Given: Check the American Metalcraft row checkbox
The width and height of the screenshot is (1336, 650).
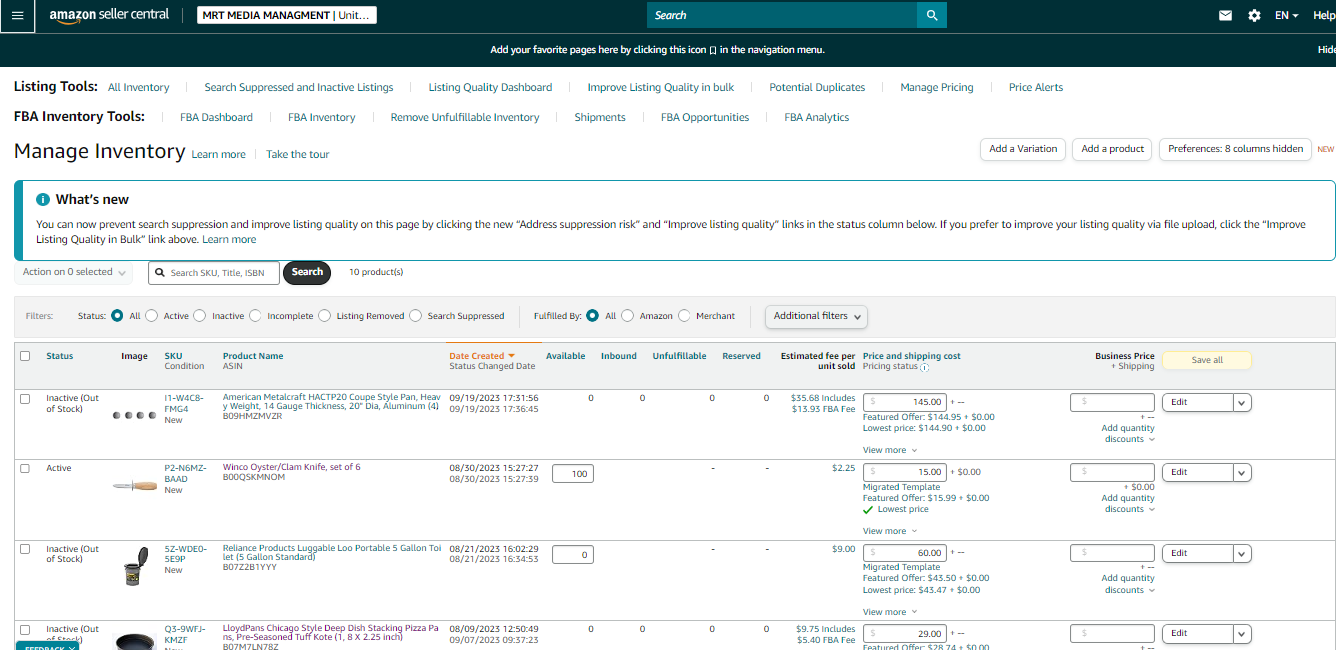Looking at the screenshot, I should tap(25, 398).
